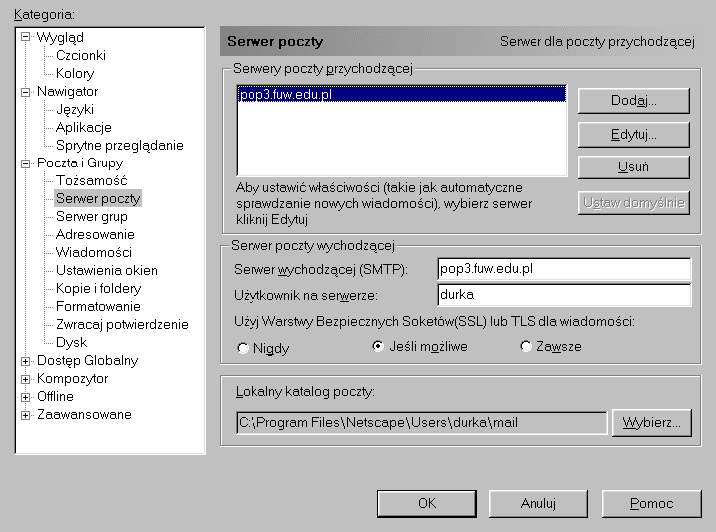Choose the 'Zawsze' SSL radio button
The height and width of the screenshot is (532, 716).
point(527,347)
